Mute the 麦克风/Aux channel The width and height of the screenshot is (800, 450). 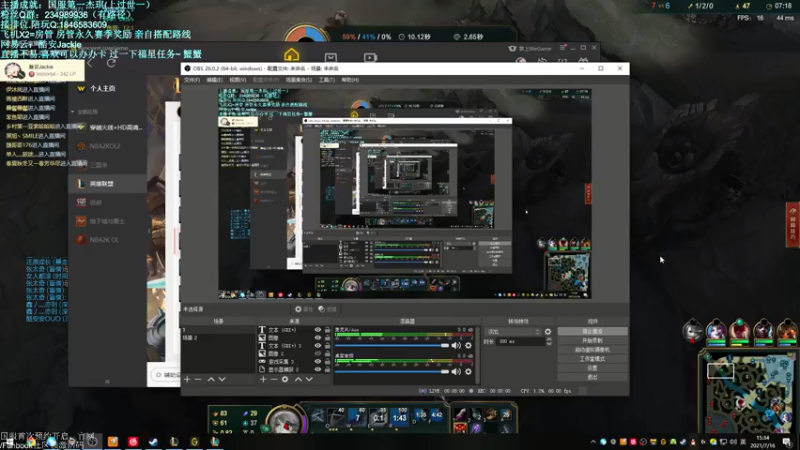tap(456, 345)
